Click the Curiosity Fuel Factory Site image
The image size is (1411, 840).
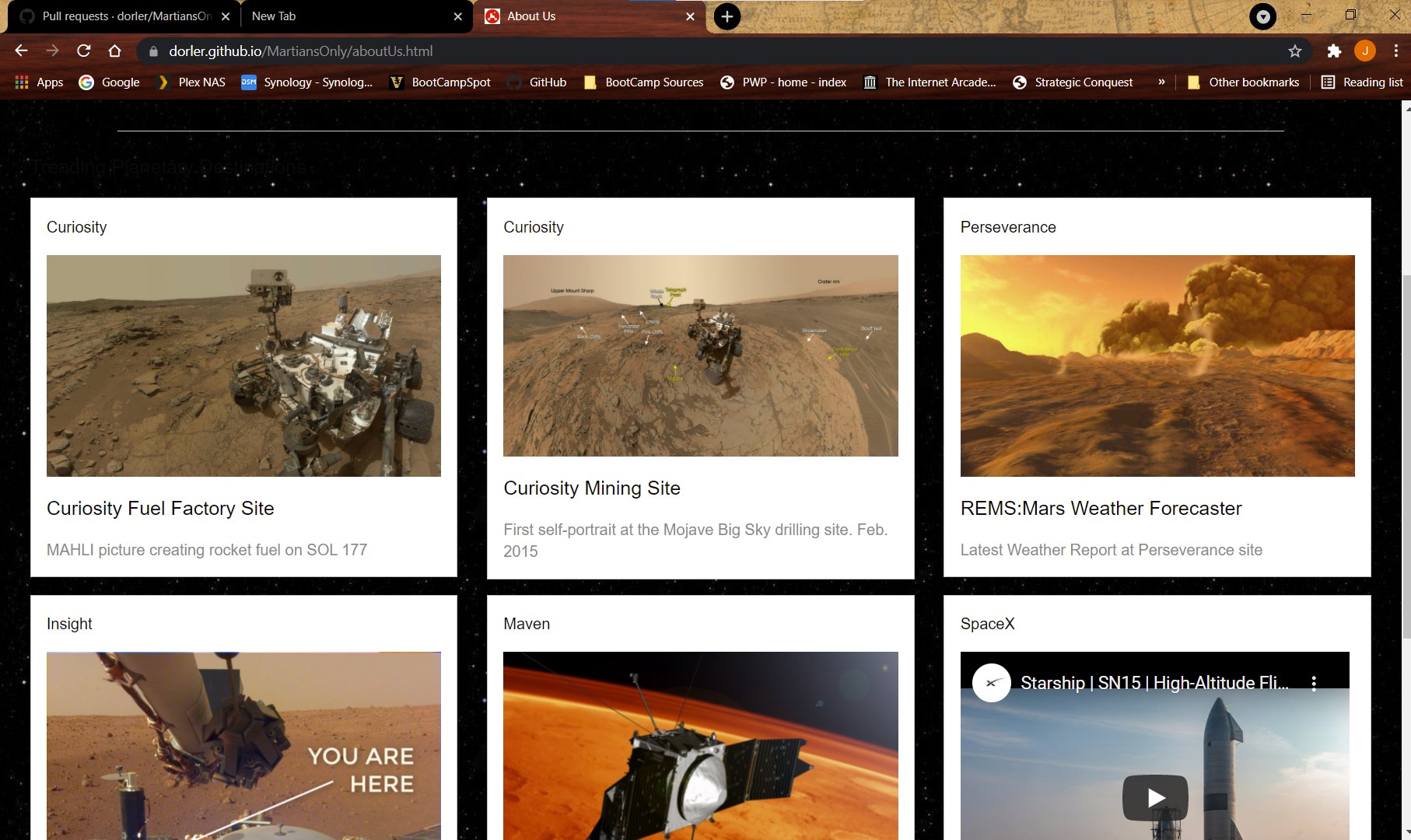pos(243,366)
